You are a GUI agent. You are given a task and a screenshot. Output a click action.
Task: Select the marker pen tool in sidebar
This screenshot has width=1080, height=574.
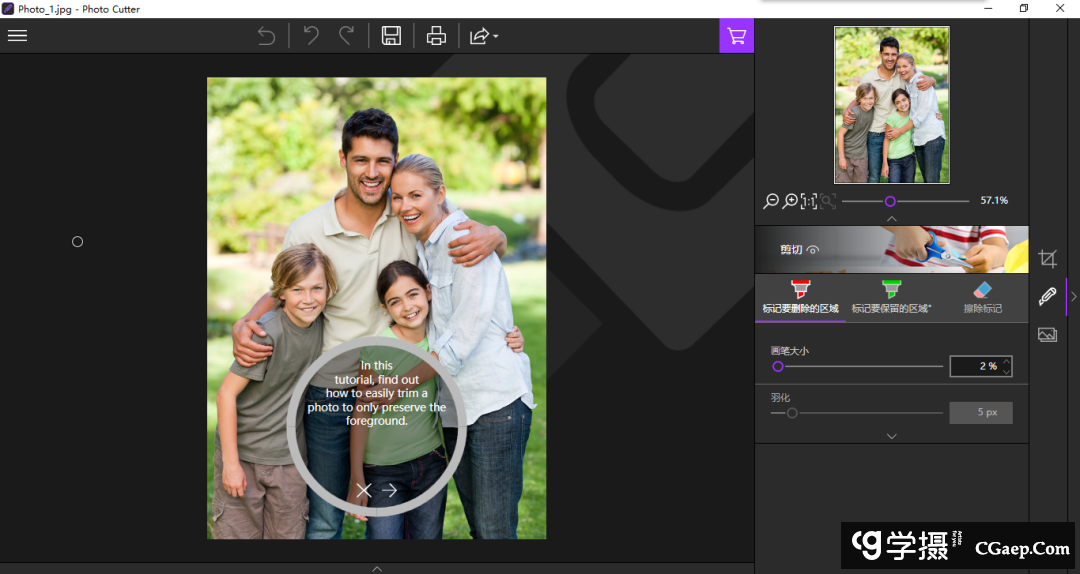coord(1047,297)
